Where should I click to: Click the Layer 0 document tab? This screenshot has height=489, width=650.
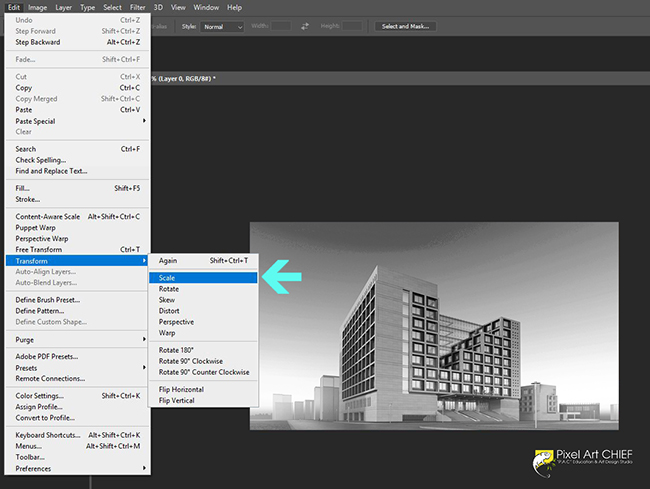[183, 79]
